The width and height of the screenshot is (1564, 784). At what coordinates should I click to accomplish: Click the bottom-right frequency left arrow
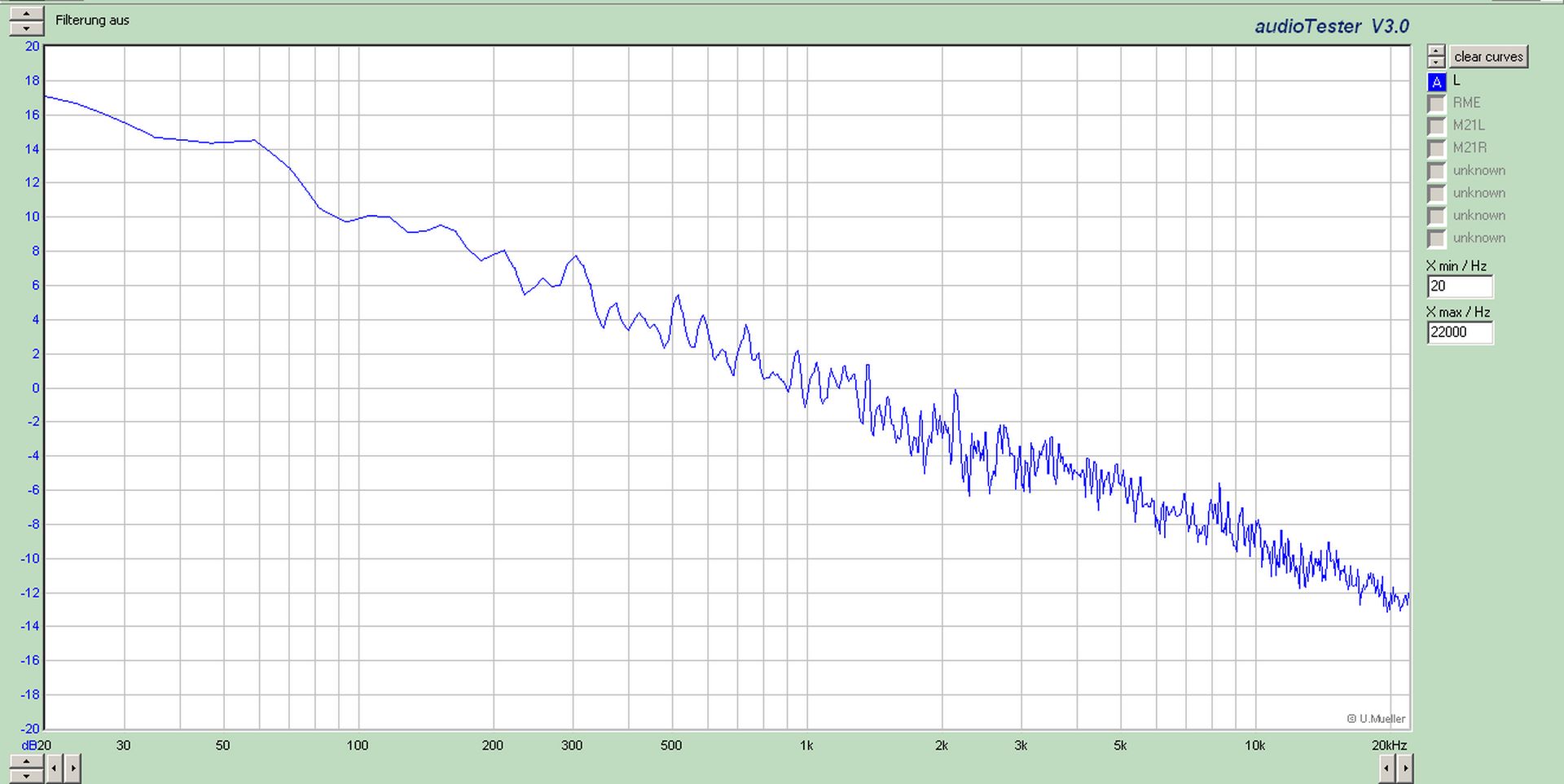pos(1387,768)
